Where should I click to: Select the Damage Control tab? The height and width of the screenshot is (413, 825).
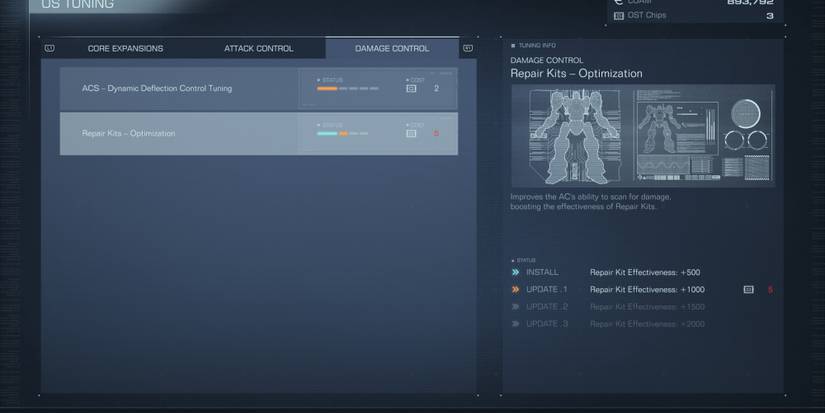pos(392,48)
